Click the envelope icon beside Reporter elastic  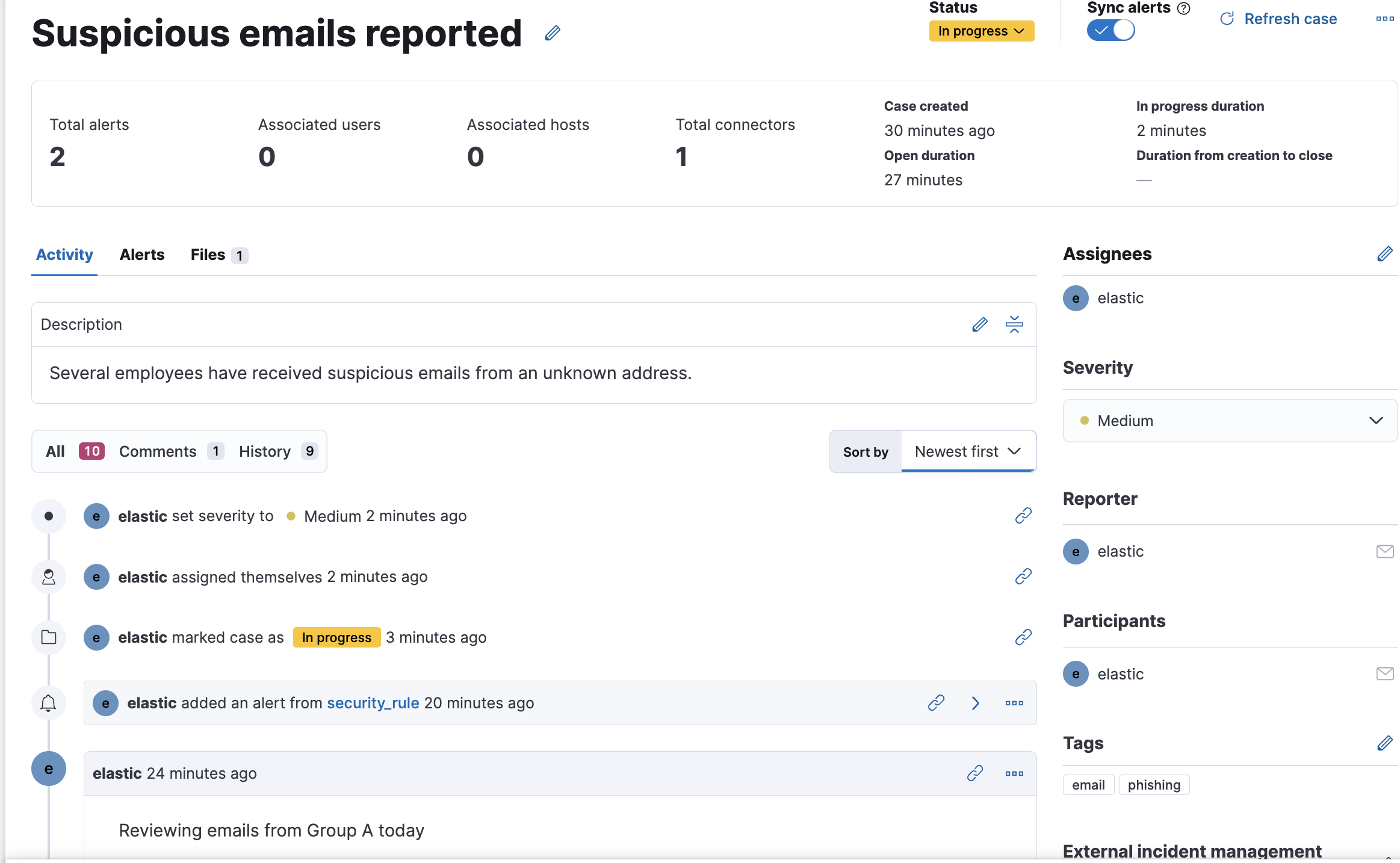1384,551
